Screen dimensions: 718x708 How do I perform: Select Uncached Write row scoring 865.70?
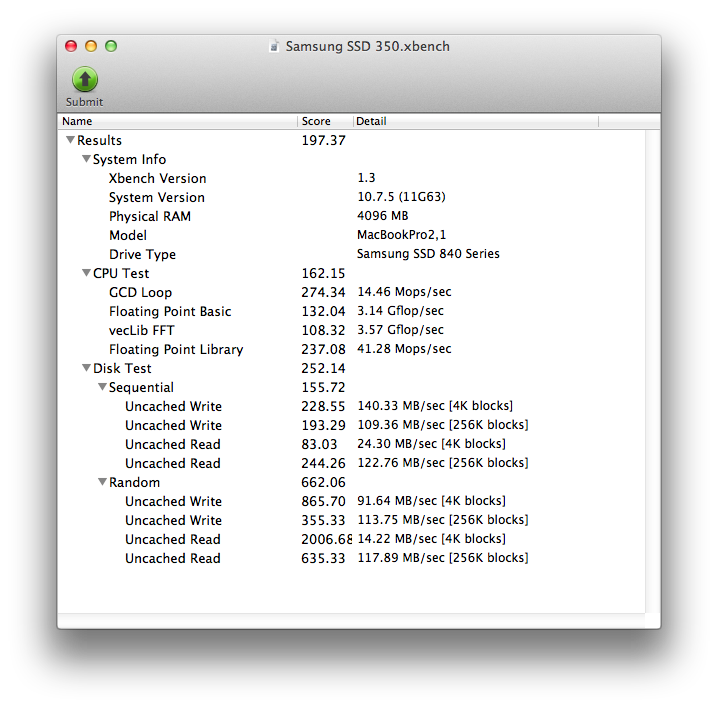[x=352, y=501]
